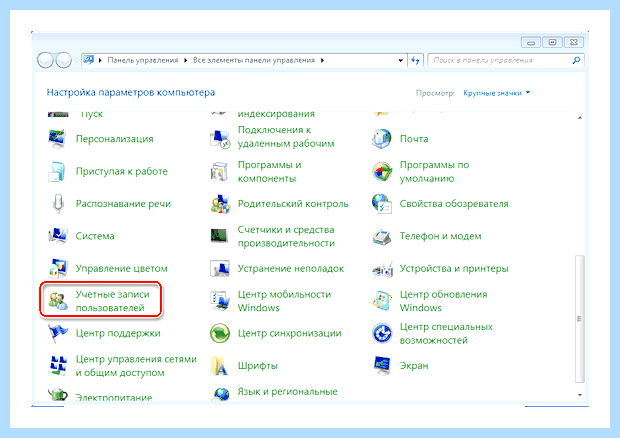Image resolution: width=620 pixels, height=438 pixels.
Task: Focus the control panel search field
Action: coord(505,60)
